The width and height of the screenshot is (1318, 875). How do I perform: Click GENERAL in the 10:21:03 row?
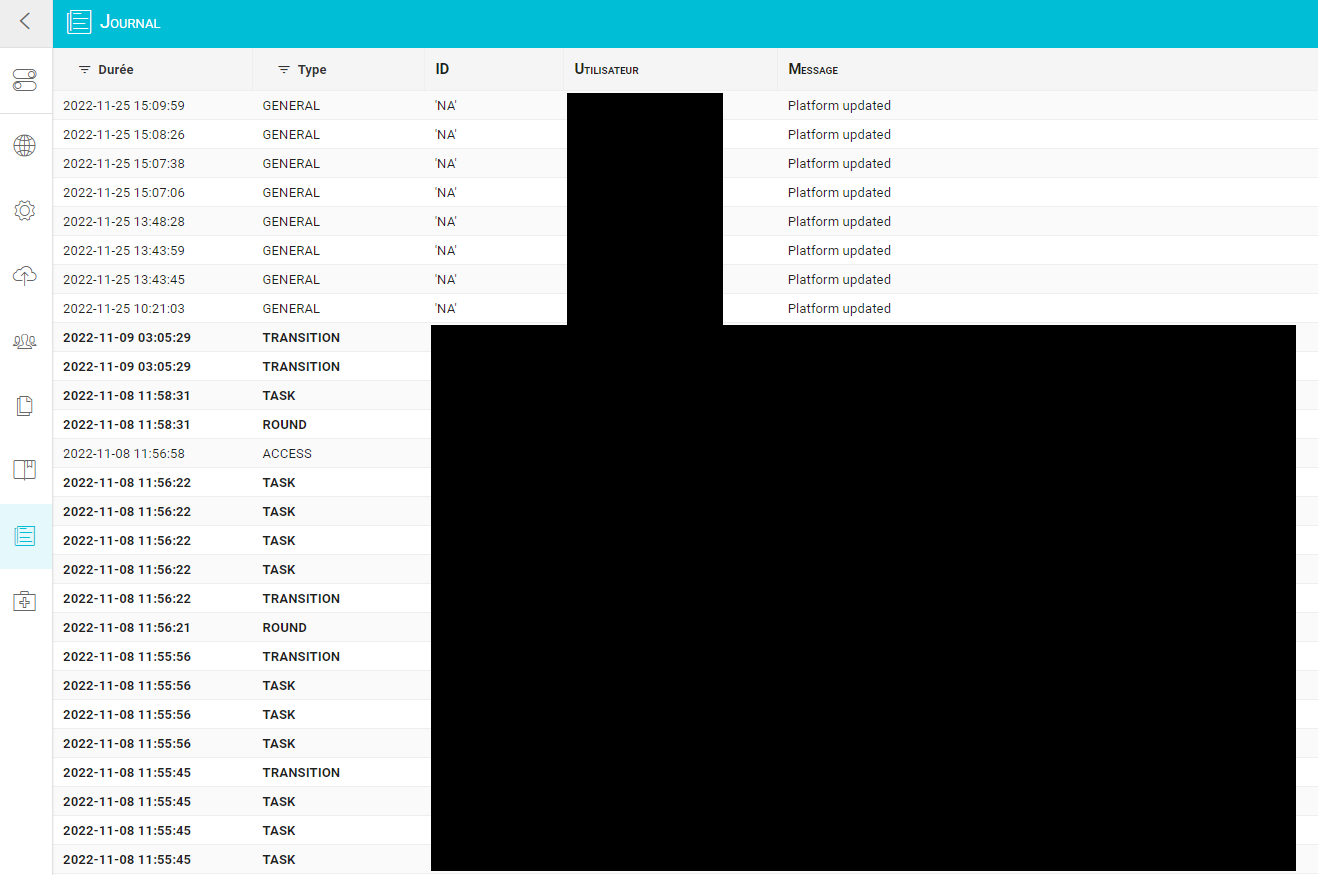click(291, 309)
